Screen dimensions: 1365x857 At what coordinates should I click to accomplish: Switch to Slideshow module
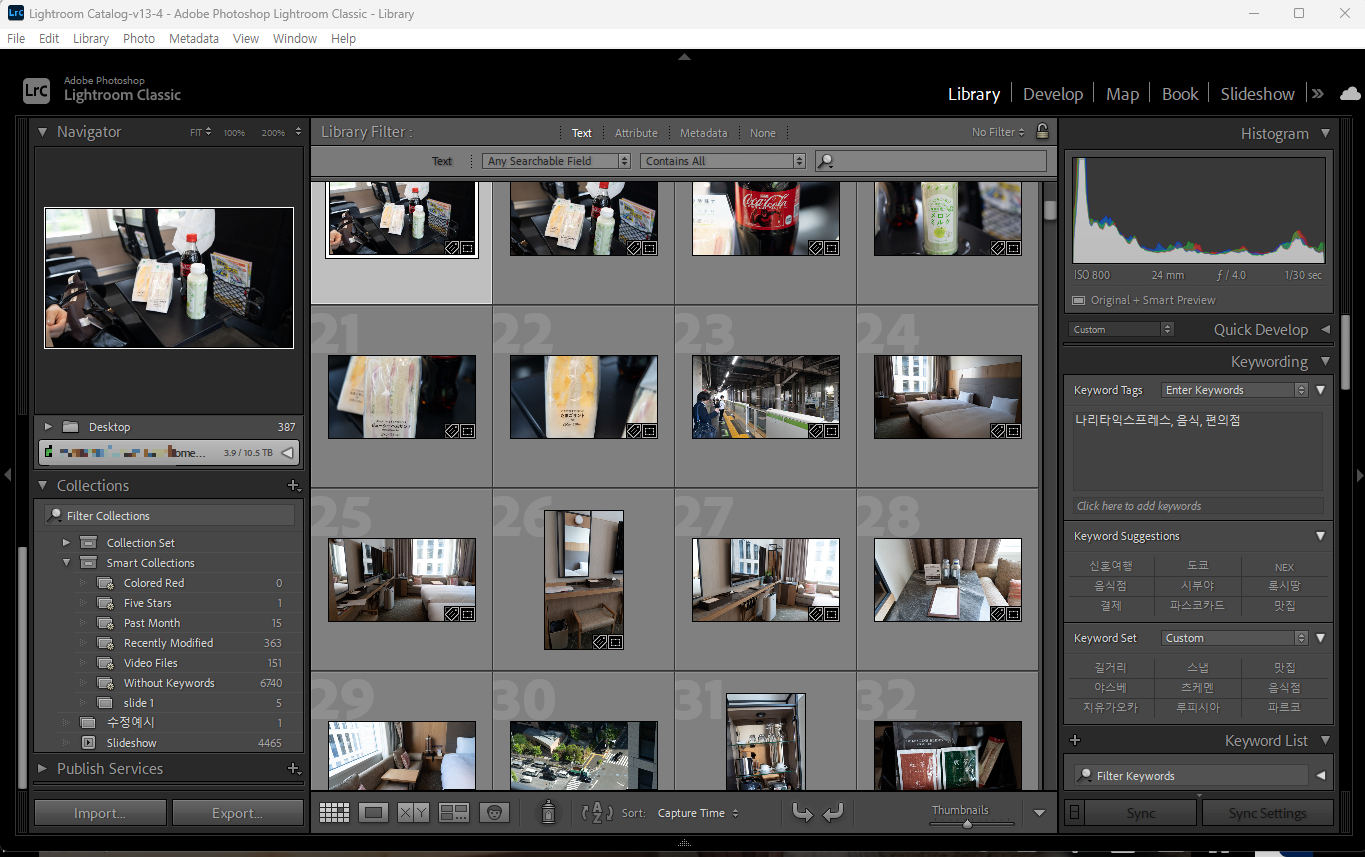point(1257,93)
